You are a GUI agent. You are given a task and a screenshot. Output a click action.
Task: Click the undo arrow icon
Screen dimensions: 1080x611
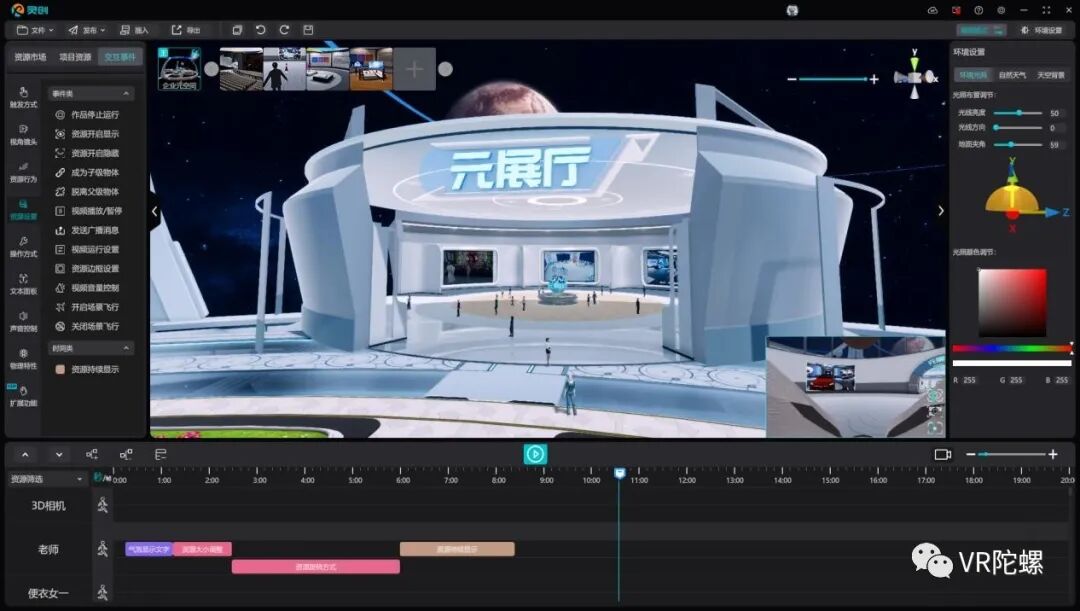[x=260, y=30]
